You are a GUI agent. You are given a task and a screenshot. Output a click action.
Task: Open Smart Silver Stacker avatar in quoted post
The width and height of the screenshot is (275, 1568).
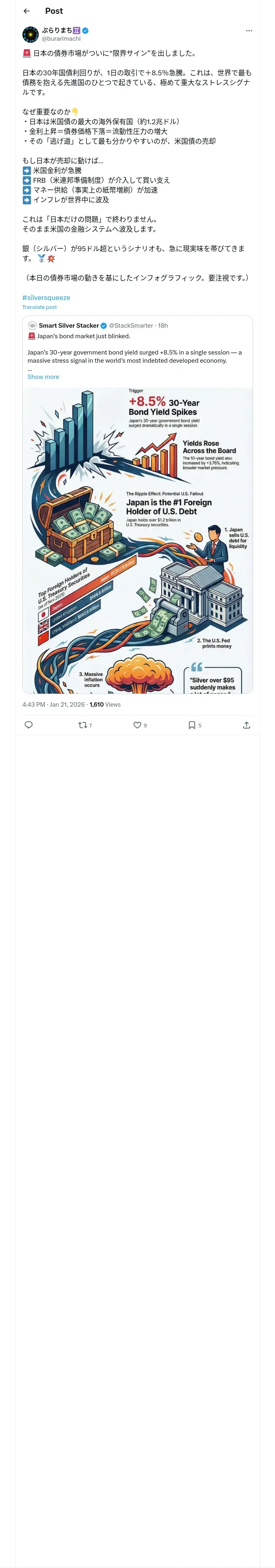coord(32,326)
